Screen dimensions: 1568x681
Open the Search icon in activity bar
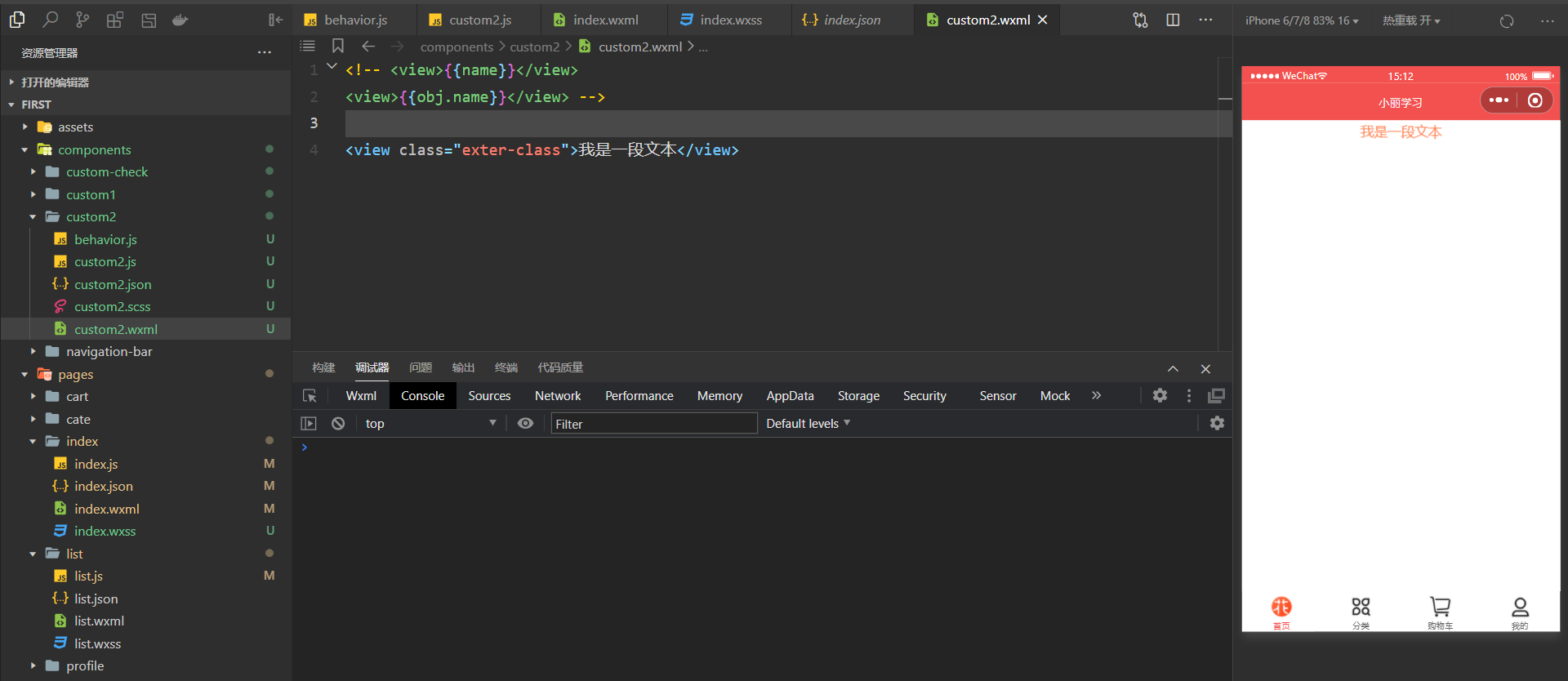click(x=50, y=20)
